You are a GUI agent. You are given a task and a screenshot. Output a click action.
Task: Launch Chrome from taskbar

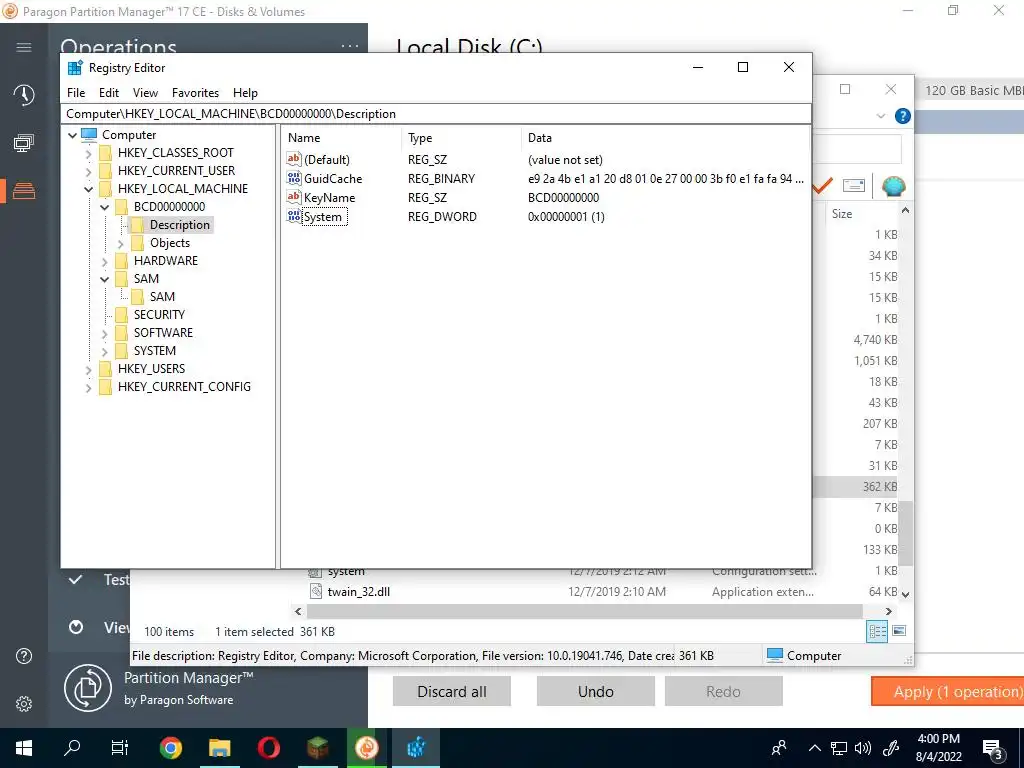coord(170,748)
